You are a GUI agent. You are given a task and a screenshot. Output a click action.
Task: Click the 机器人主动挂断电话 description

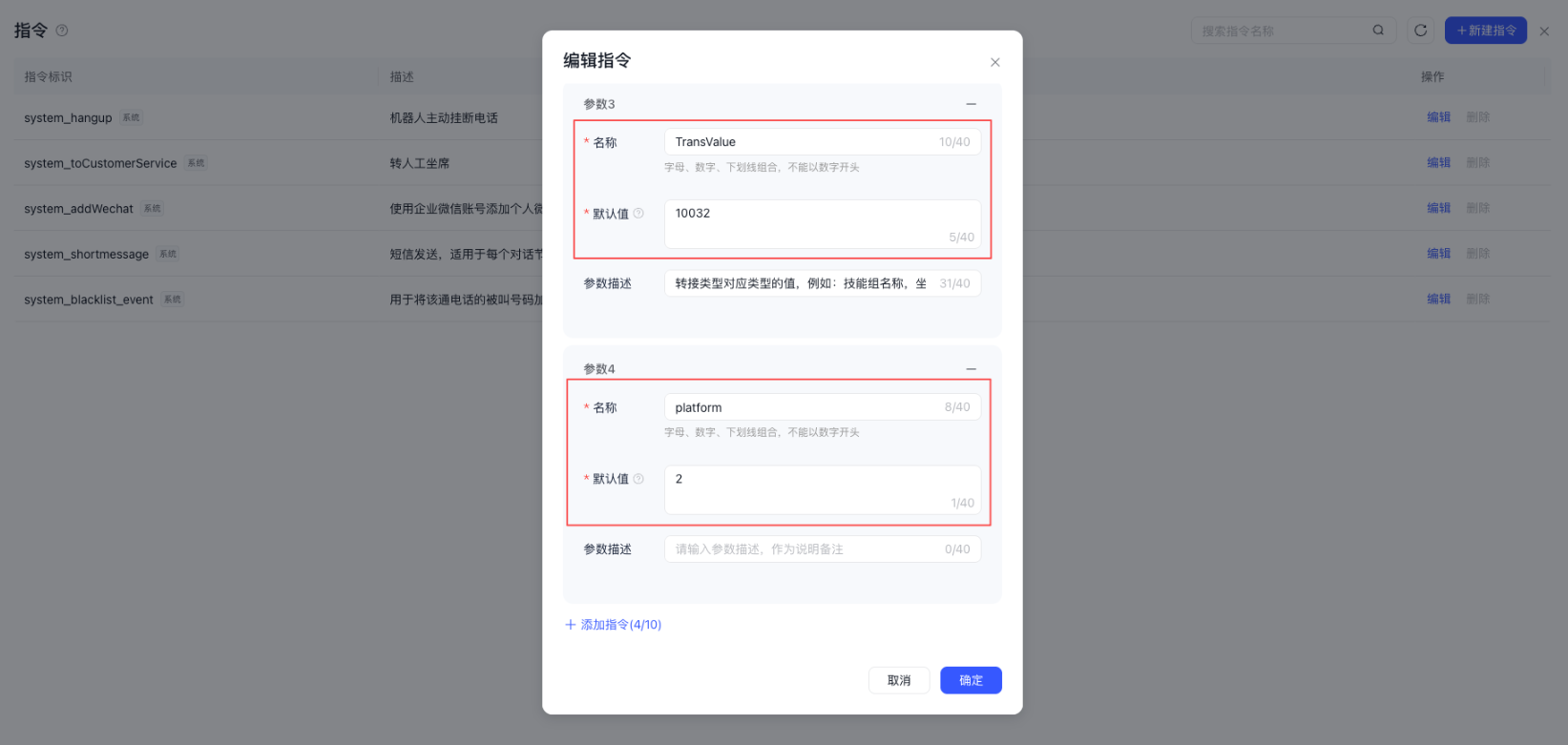pos(444,118)
